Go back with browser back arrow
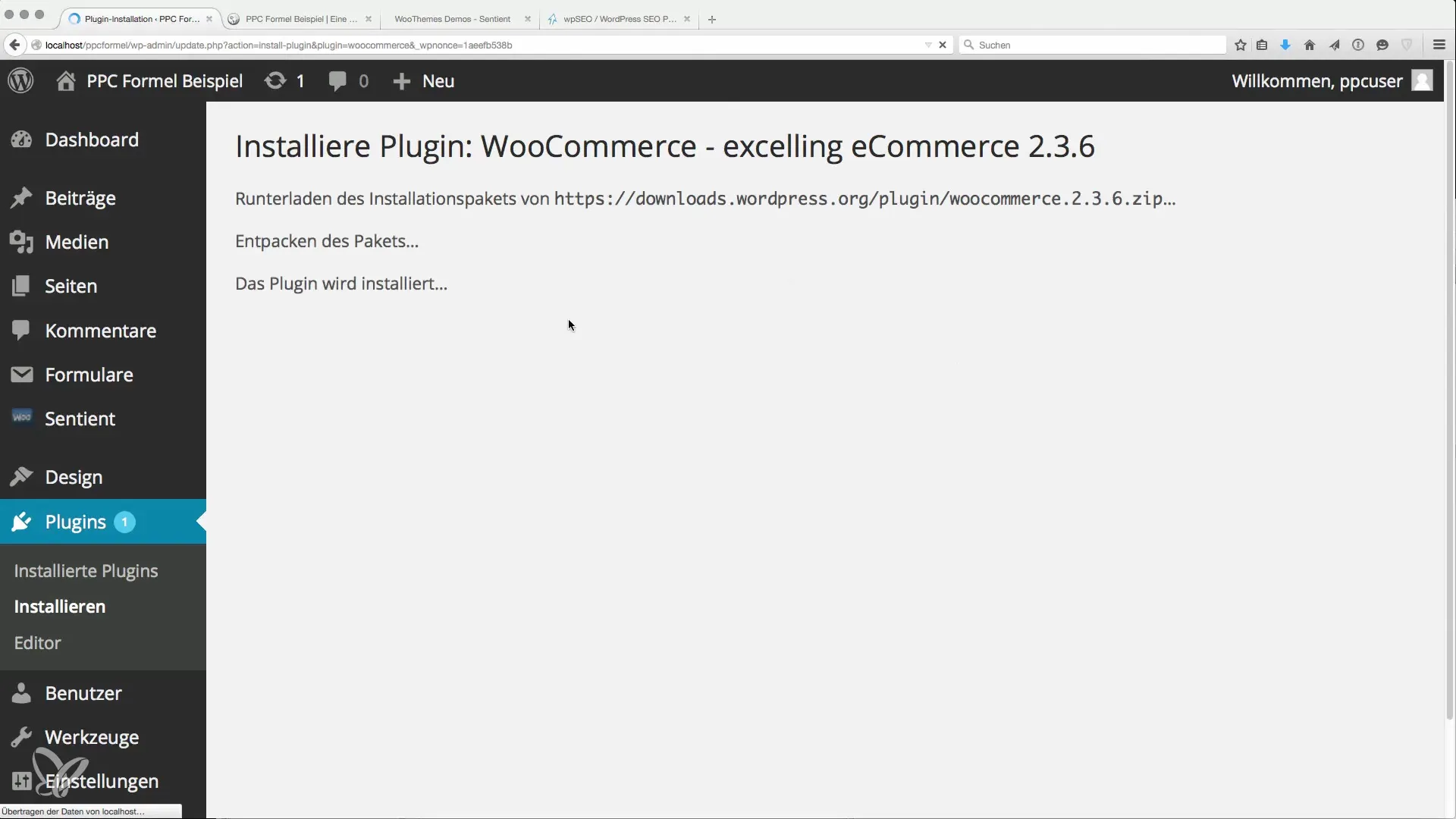The image size is (1456, 819). pos(14,45)
